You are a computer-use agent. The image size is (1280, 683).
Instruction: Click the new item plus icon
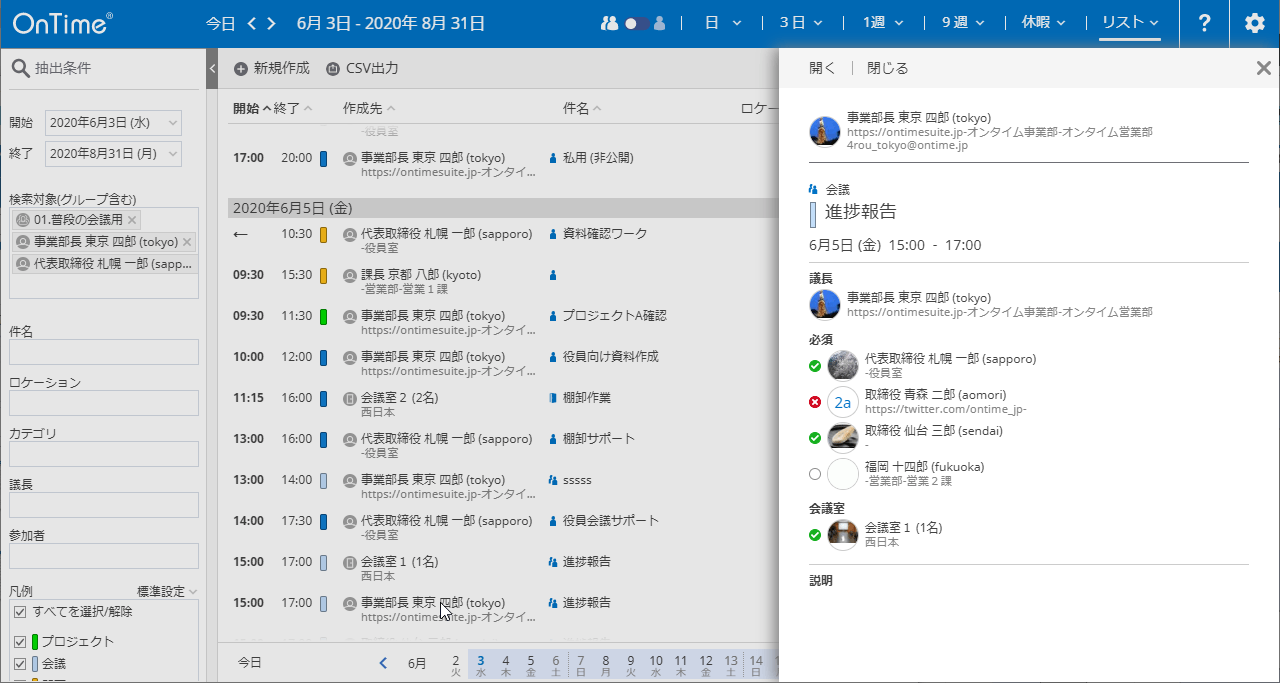[x=241, y=69]
